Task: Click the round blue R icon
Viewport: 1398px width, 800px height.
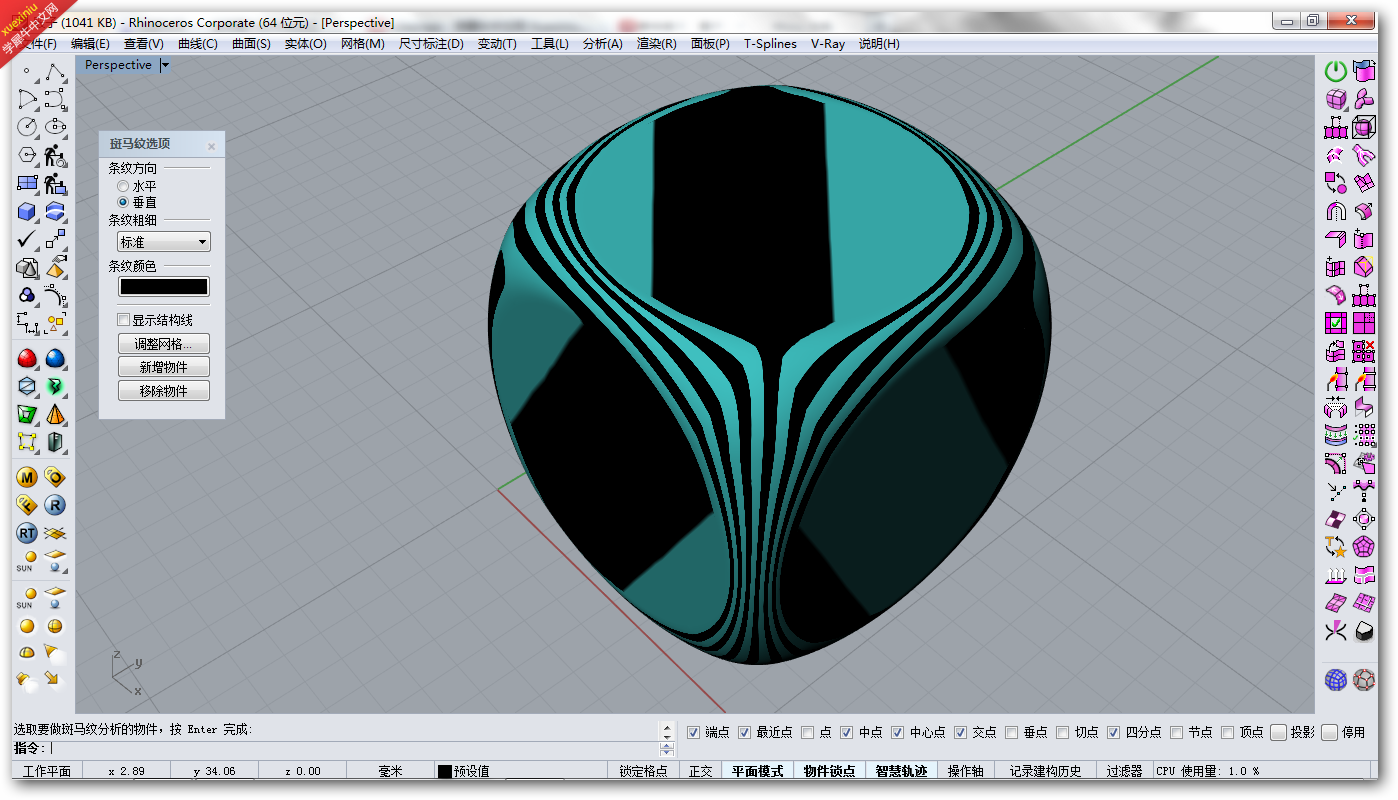Action: [x=56, y=505]
